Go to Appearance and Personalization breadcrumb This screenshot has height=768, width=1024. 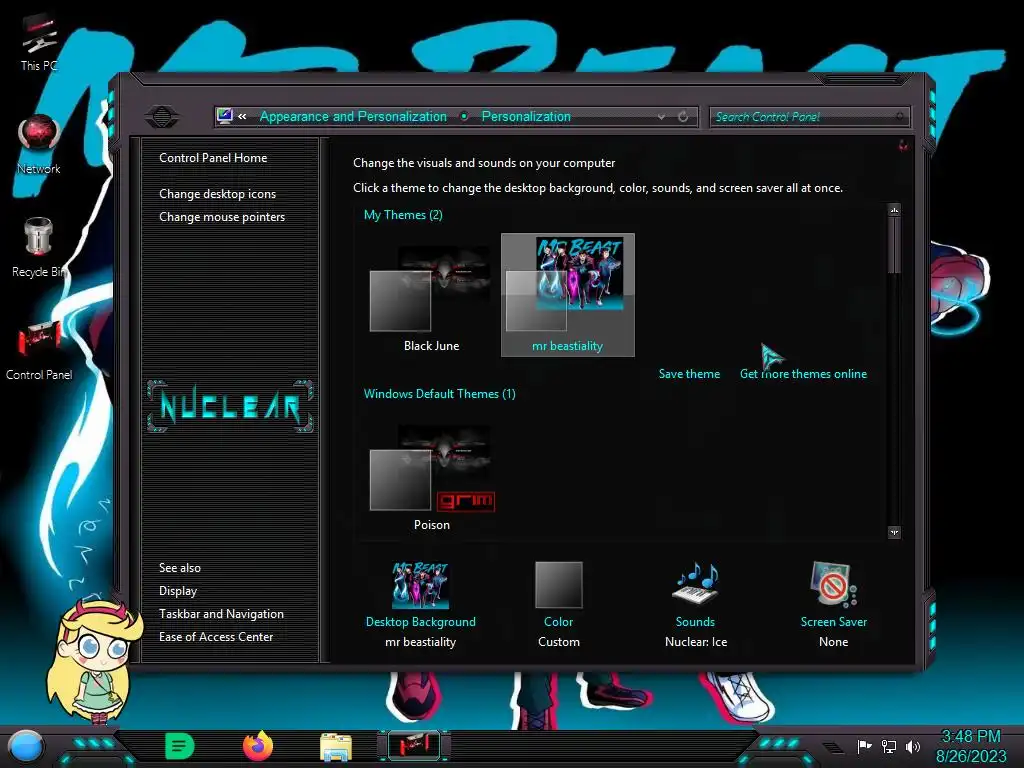pyautogui.click(x=353, y=116)
